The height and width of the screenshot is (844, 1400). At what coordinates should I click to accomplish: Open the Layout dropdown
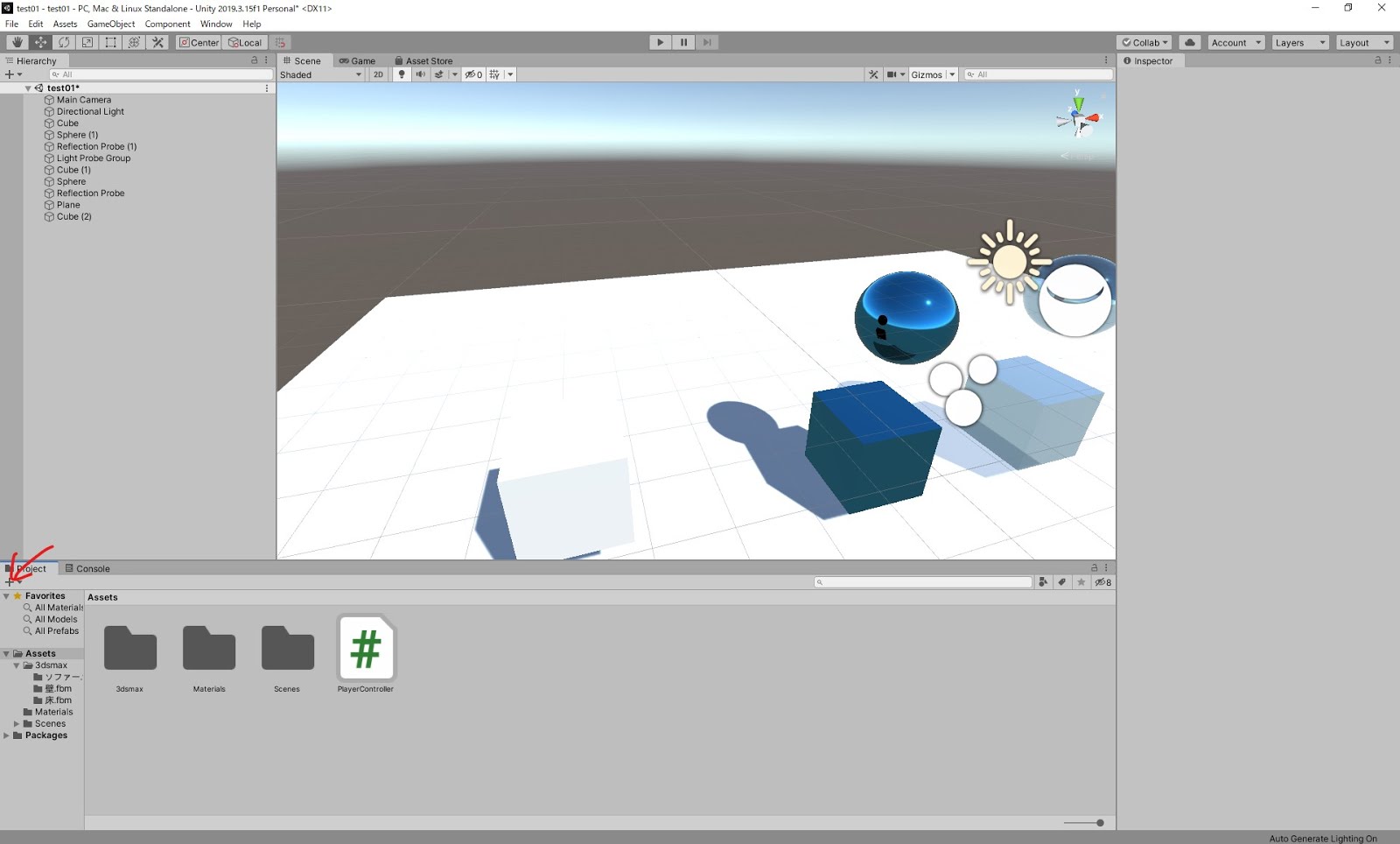[1364, 42]
